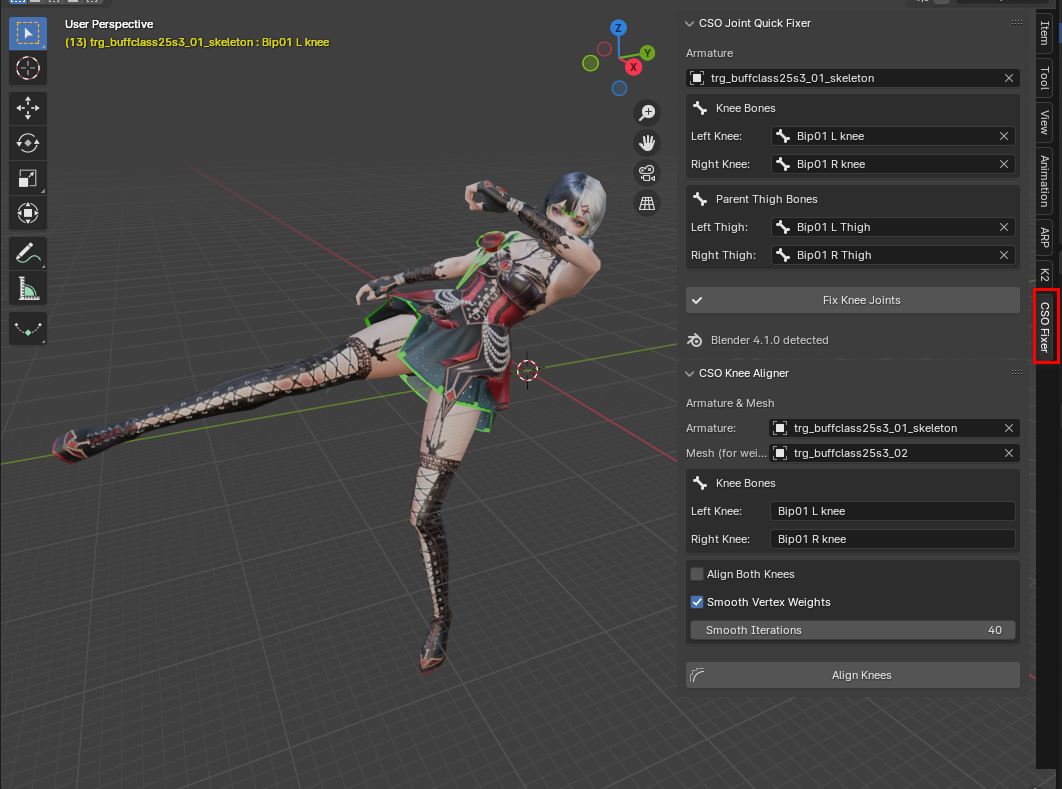Clear the Right Knee bone selection
Screen dimensions: 1062x789
(x=1004, y=165)
